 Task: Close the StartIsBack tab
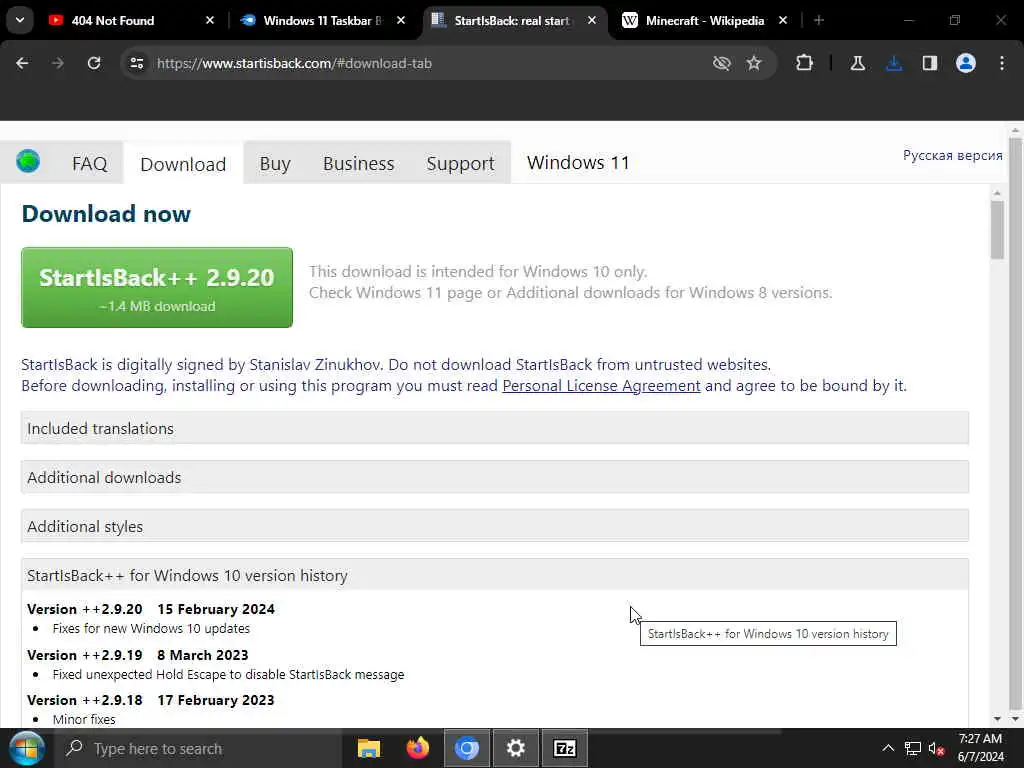click(x=592, y=20)
